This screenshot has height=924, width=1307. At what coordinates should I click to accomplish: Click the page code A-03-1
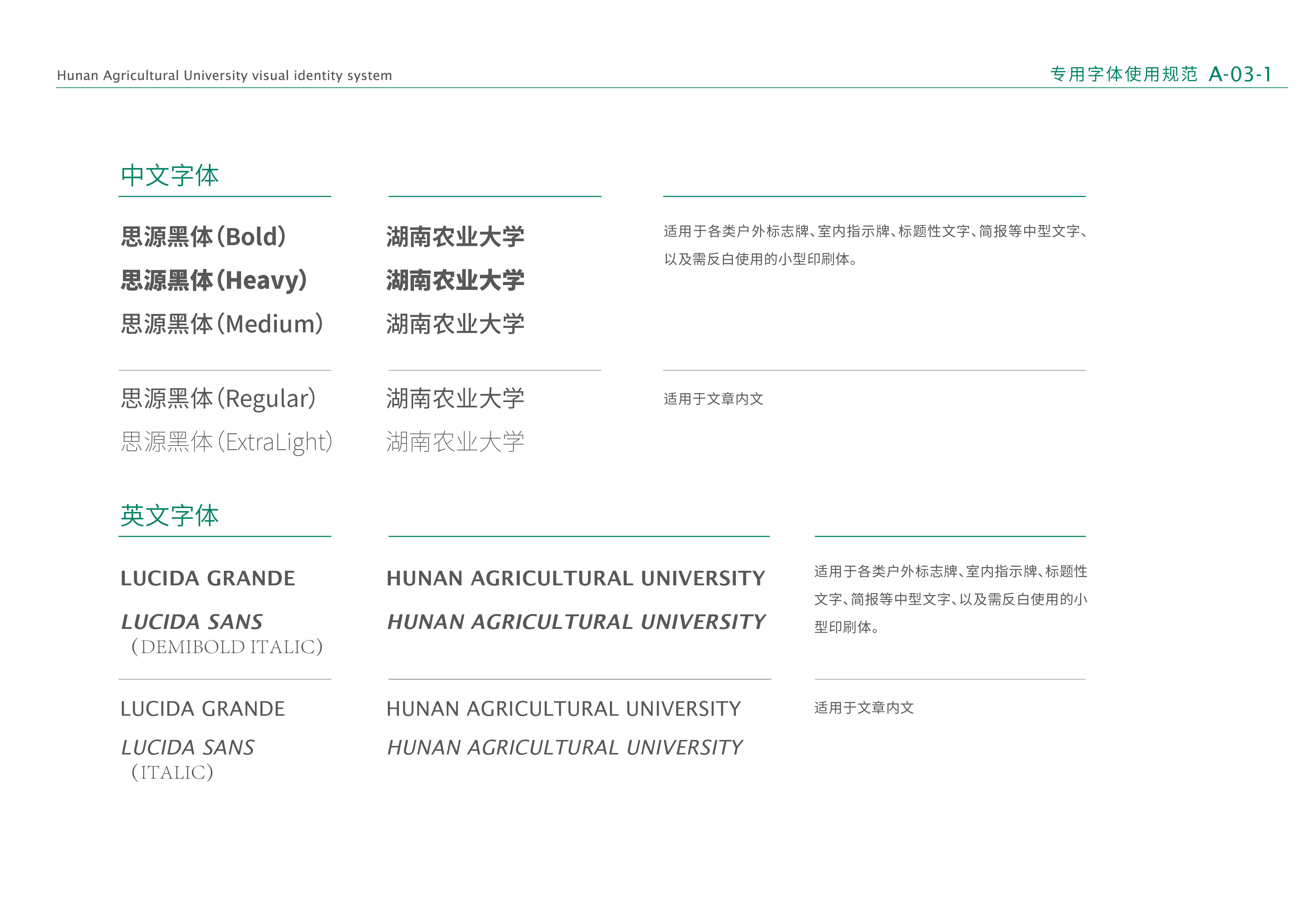pyautogui.click(x=1239, y=74)
